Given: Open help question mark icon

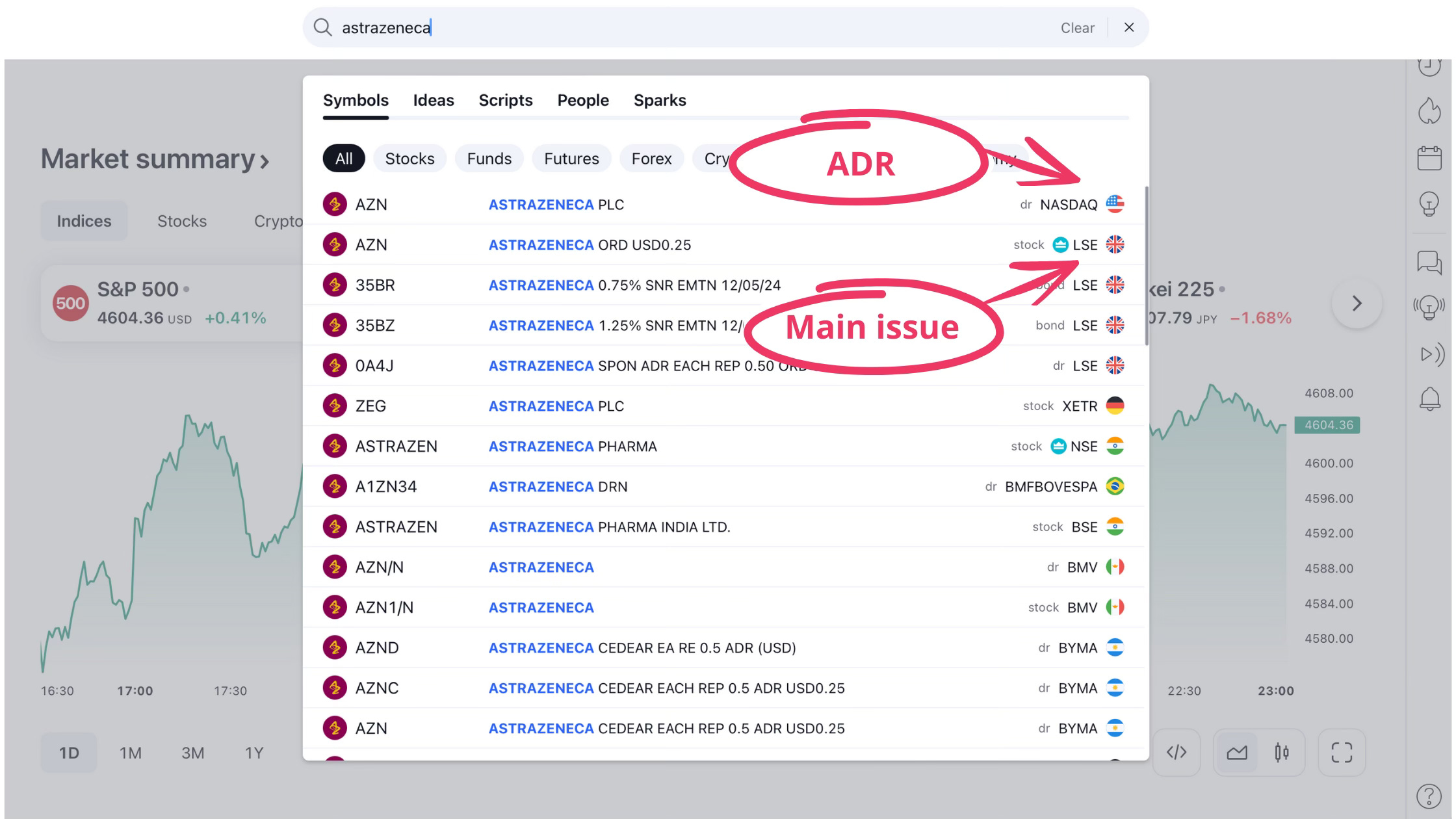Looking at the screenshot, I should (x=1429, y=796).
